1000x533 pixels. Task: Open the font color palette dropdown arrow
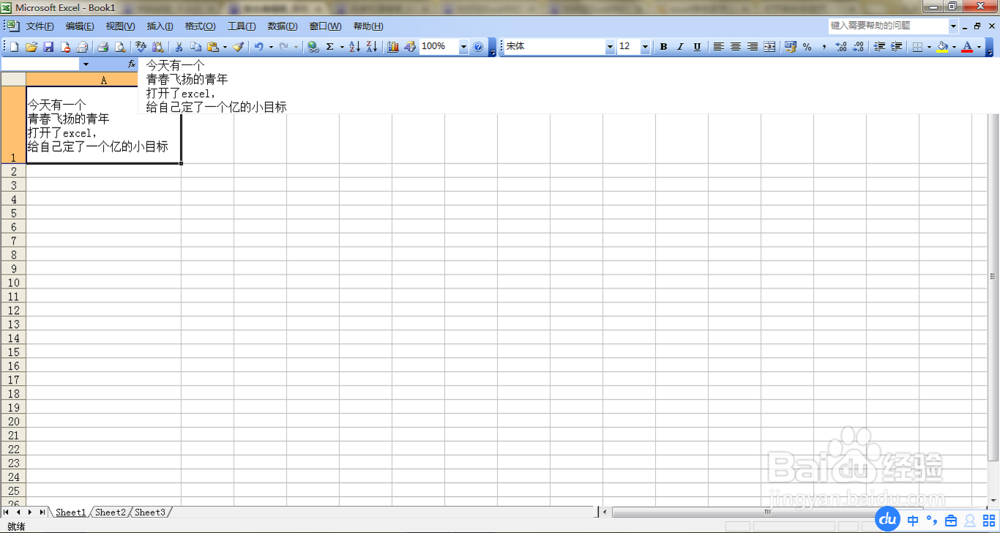979,47
